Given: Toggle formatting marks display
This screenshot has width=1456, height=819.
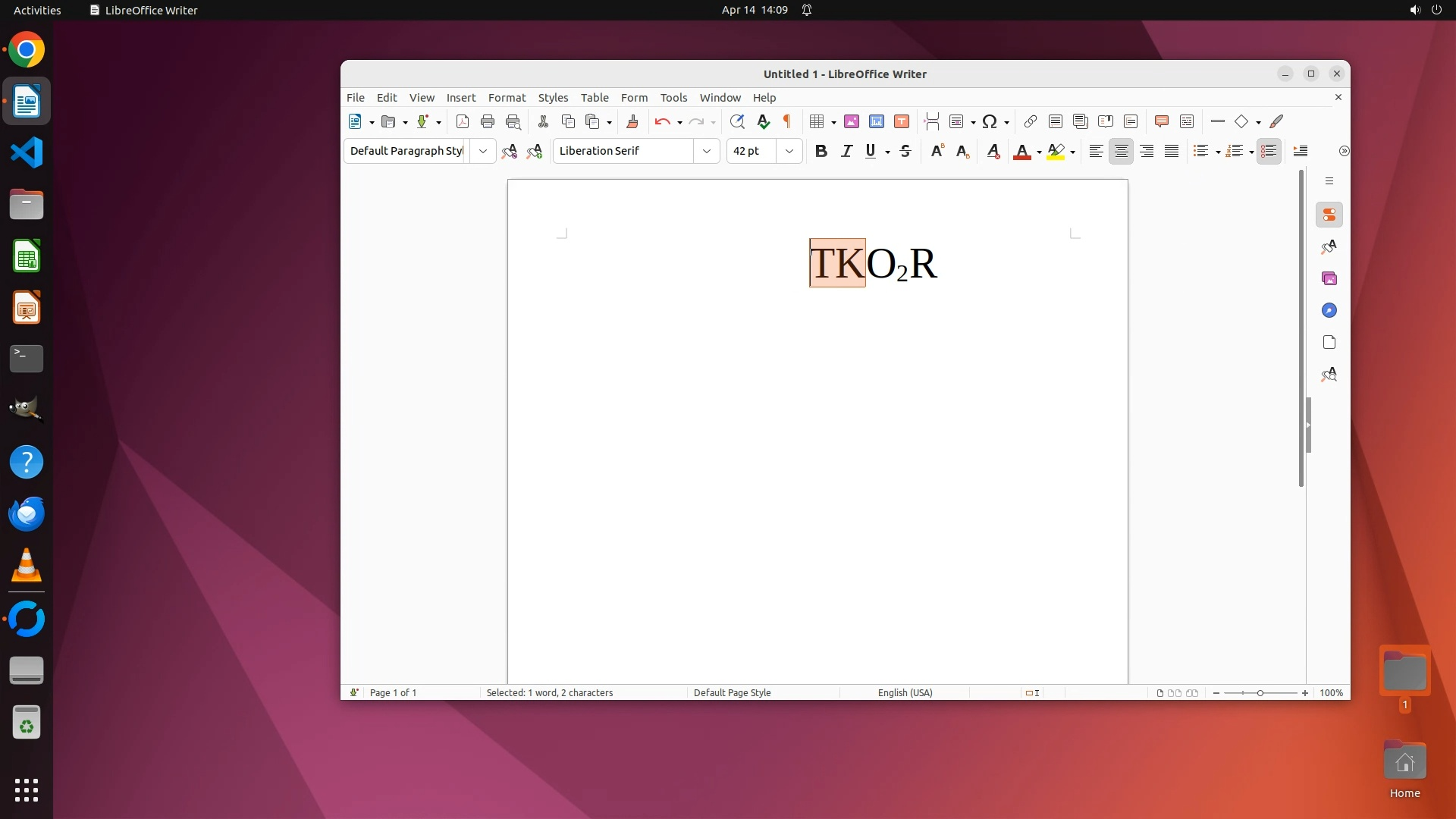Looking at the screenshot, I should click(x=787, y=121).
